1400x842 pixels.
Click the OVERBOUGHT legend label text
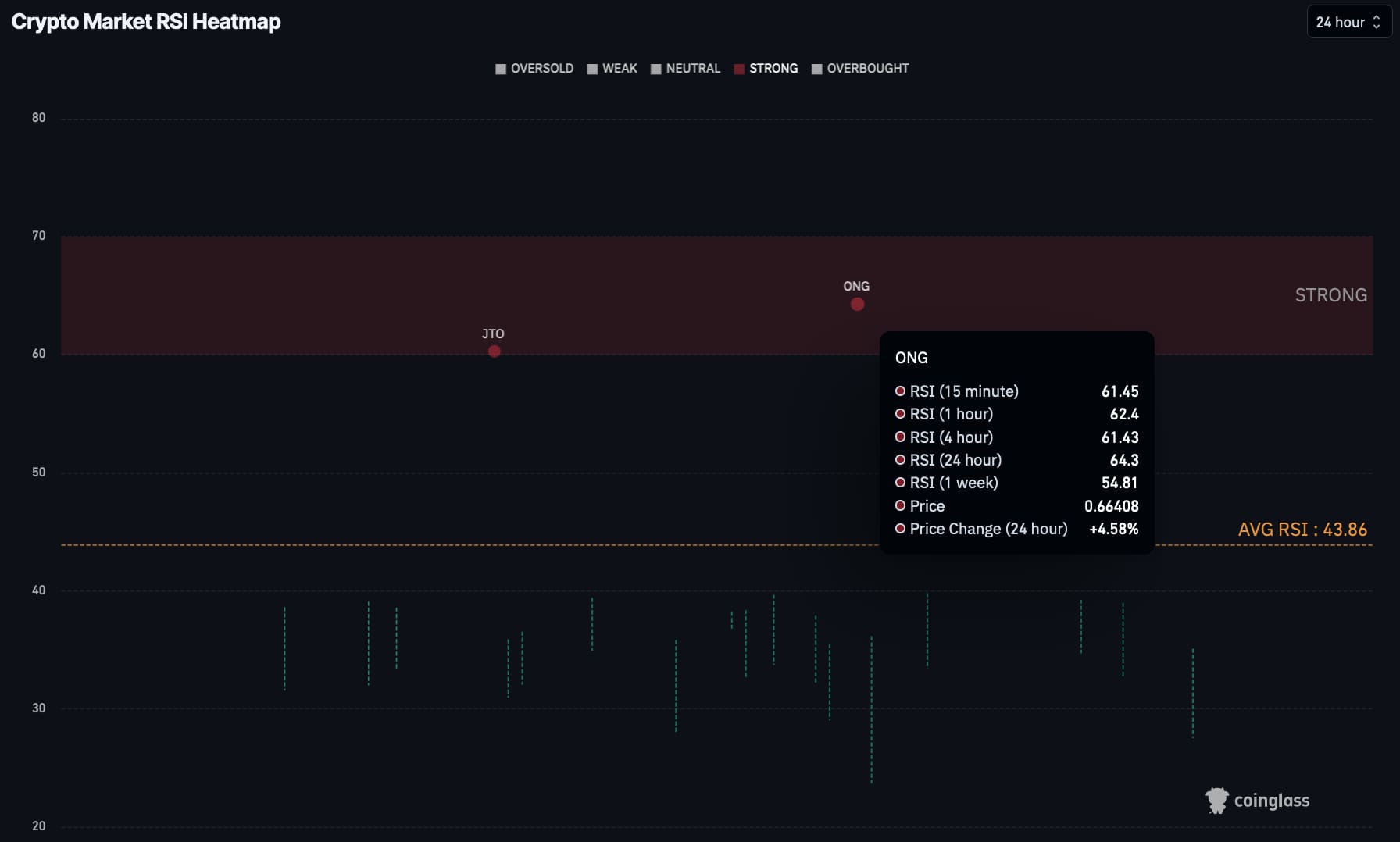(x=868, y=69)
